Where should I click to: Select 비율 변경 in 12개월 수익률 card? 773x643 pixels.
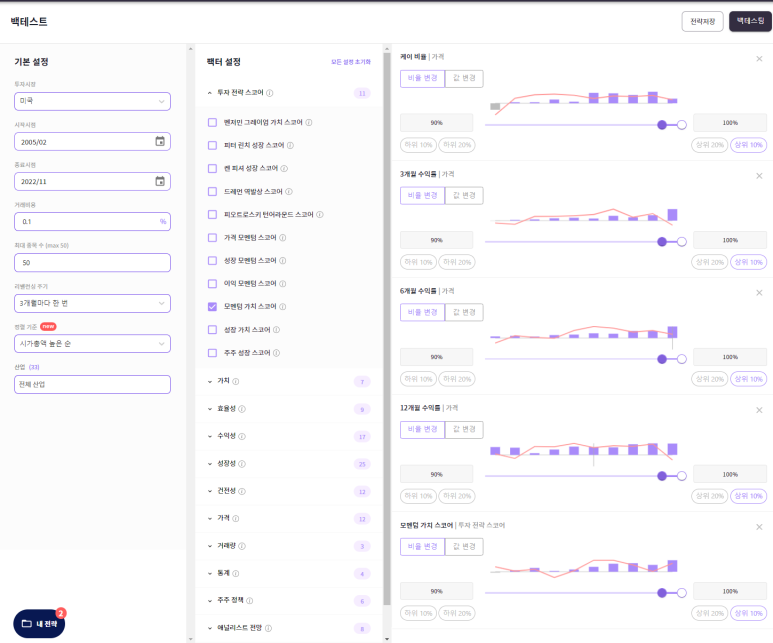click(422, 429)
